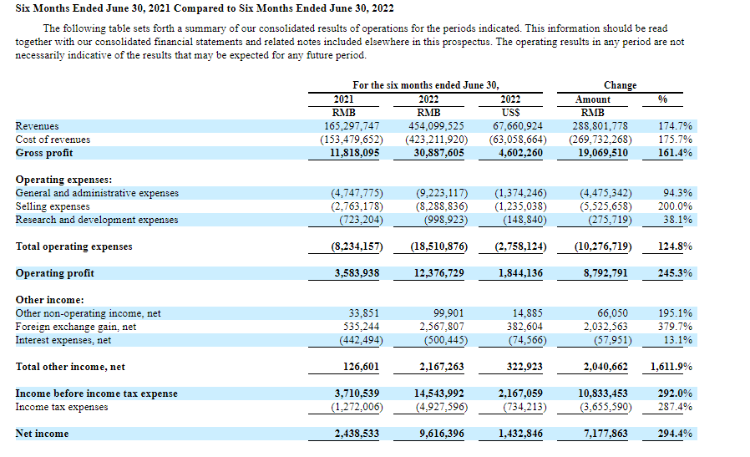Select the Interest expenses, net label

[x=63, y=340]
